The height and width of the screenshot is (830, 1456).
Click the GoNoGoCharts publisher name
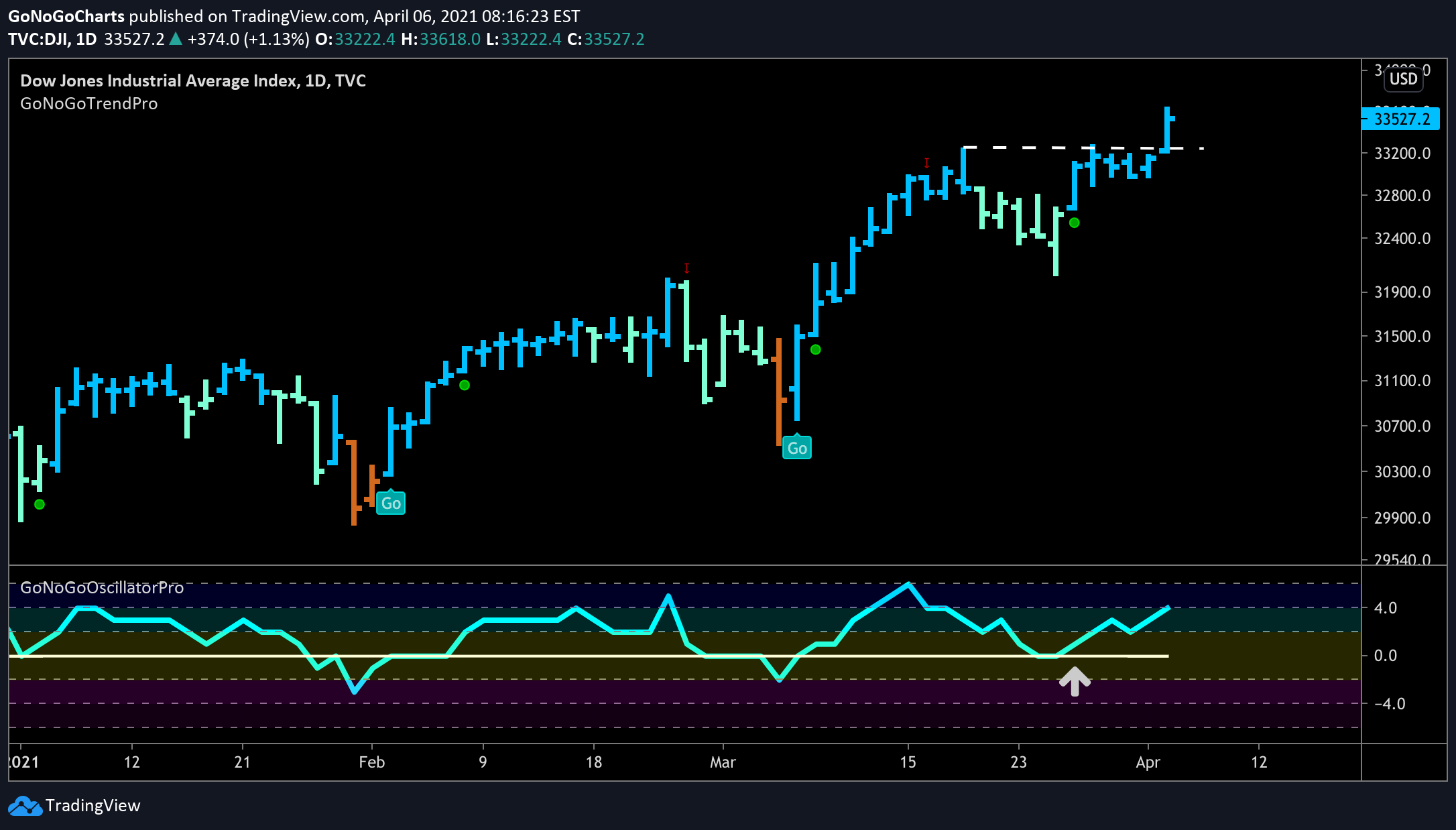point(66,16)
